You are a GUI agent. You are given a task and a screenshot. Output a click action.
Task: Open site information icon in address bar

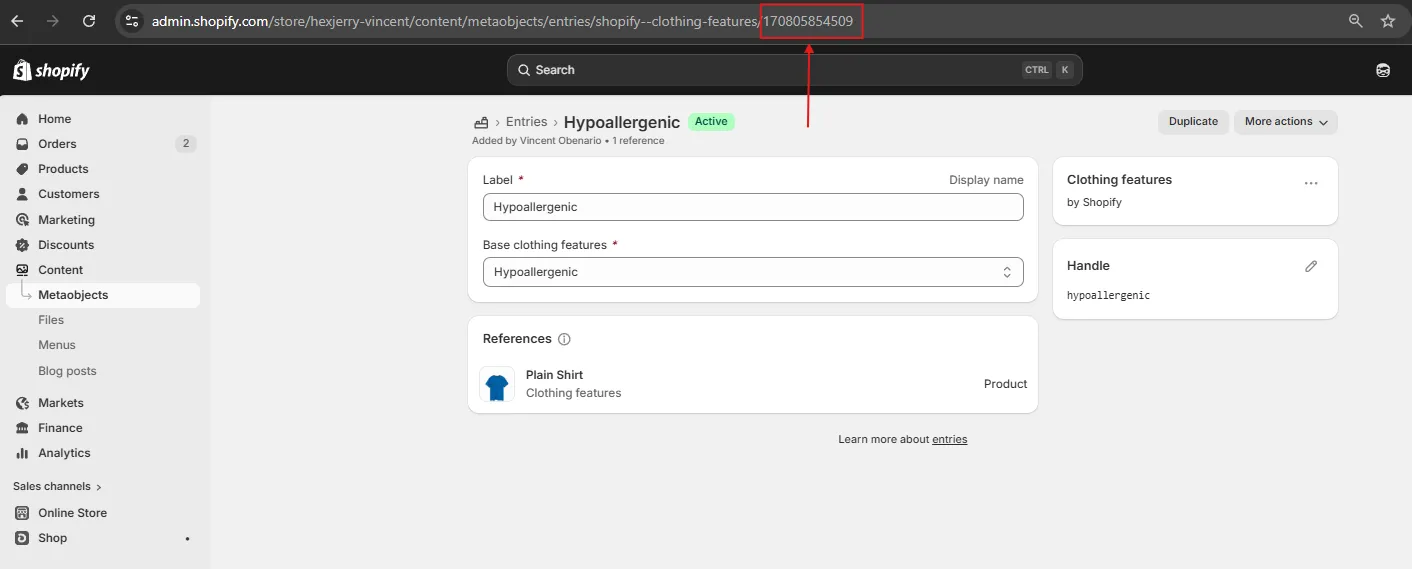[132, 21]
